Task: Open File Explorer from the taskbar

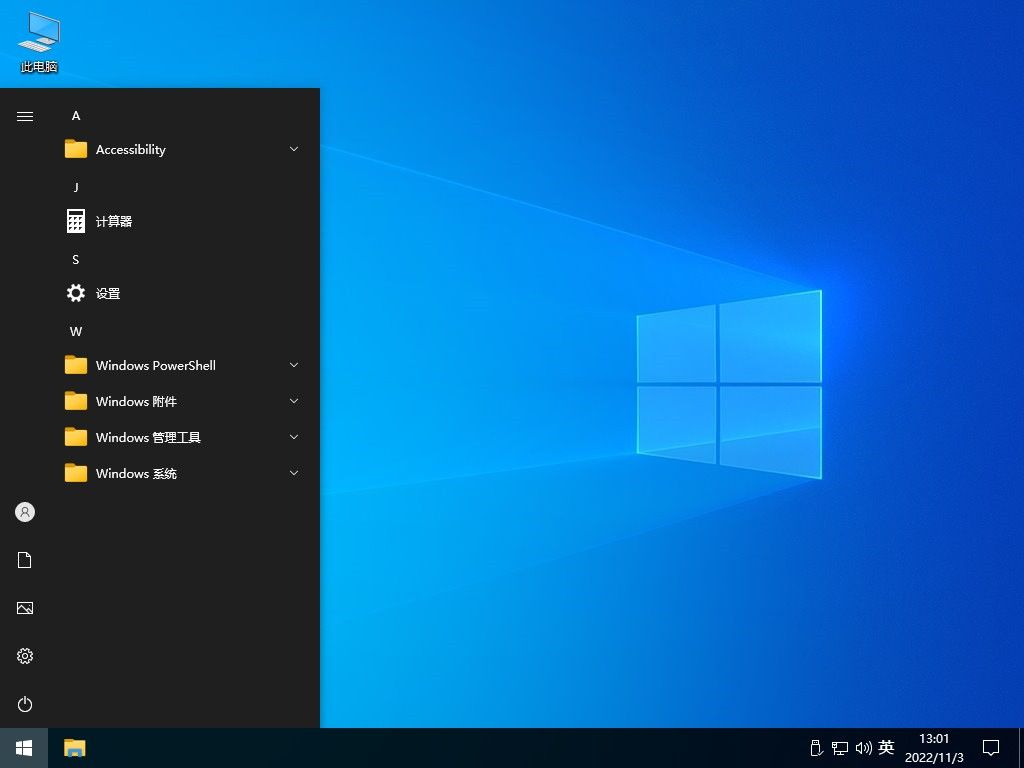Action: coord(75,748)
